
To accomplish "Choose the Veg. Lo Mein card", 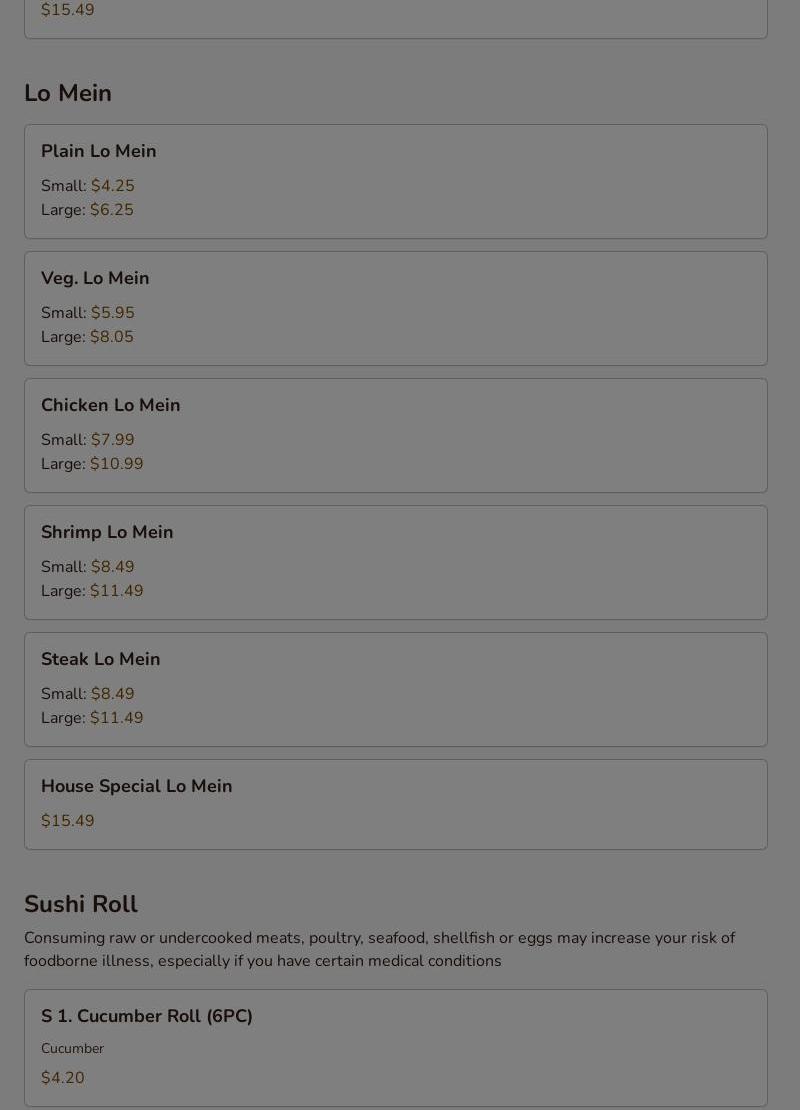I will 396,309.
